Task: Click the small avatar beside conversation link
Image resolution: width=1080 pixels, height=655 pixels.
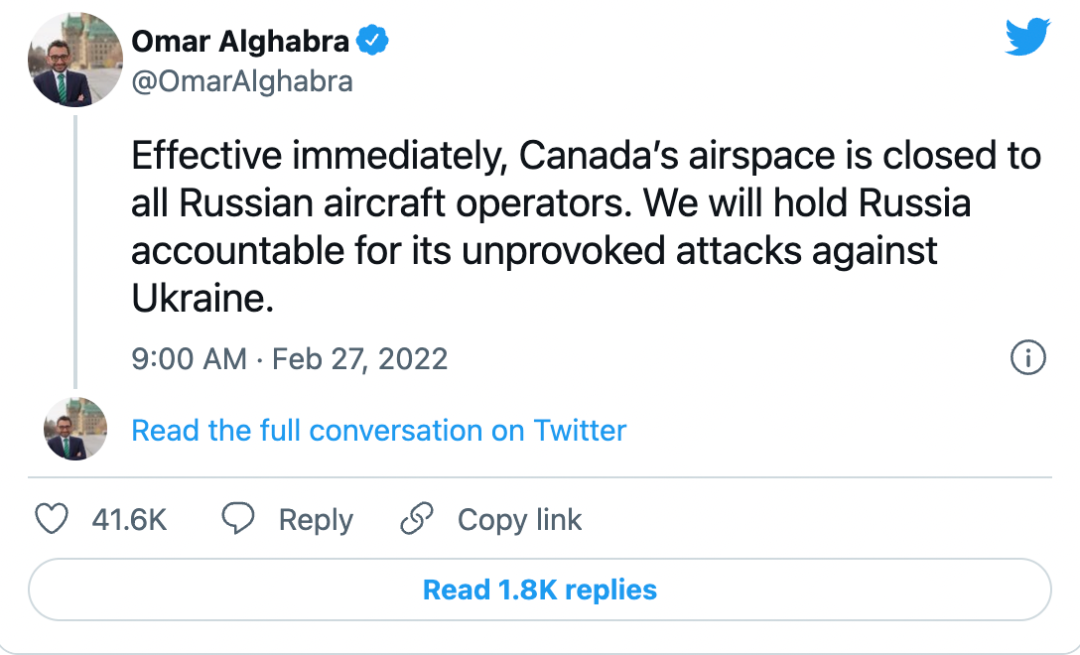Action: coord(75,429)
